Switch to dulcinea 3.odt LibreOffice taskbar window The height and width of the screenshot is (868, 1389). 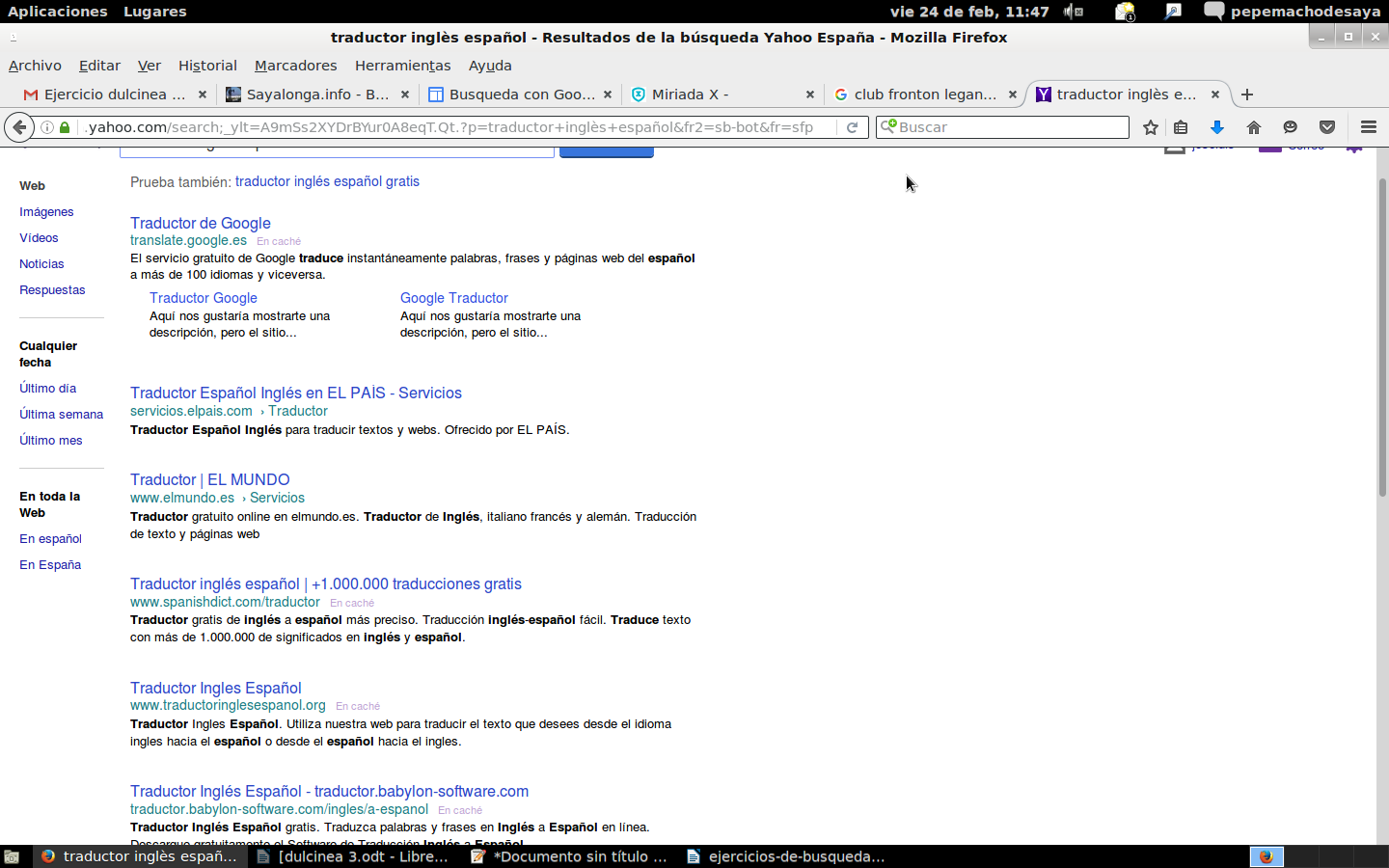[x=353, y=856]
